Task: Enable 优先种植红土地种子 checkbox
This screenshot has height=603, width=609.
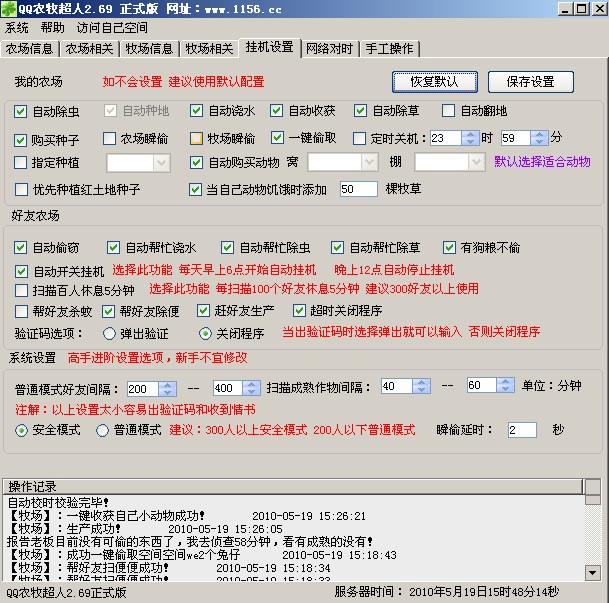Action: [21, 189]
